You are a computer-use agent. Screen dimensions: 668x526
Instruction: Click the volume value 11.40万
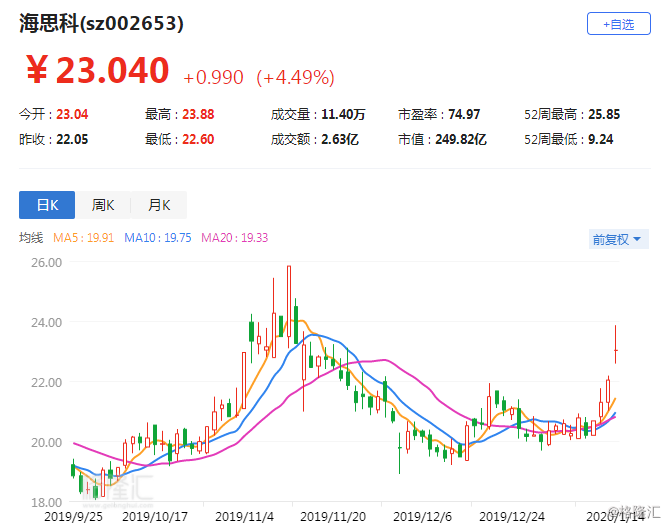click(343, 114)
